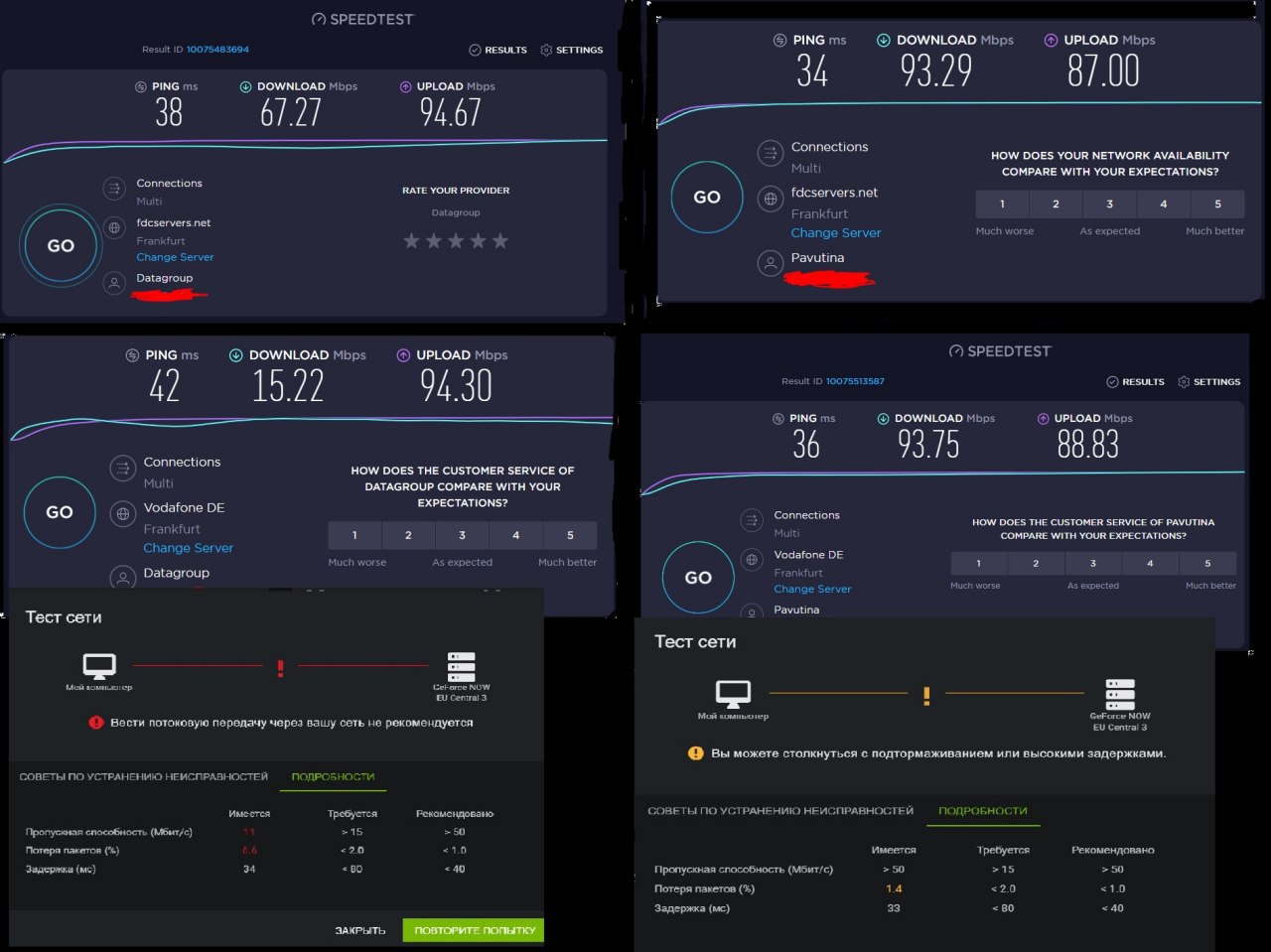Open RESULTS next to Result ID 10075483694
This screenshot has height=952, width=1271.
tap(497, 50)
